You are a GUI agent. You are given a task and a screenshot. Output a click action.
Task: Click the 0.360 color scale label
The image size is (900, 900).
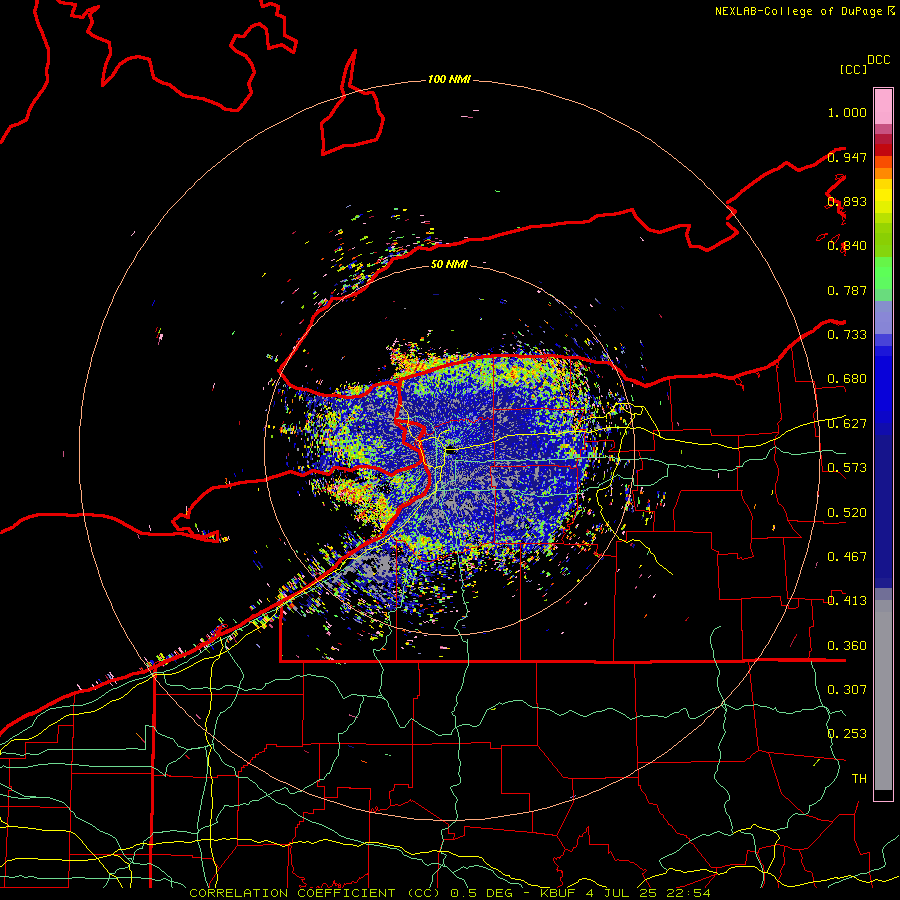847,646
